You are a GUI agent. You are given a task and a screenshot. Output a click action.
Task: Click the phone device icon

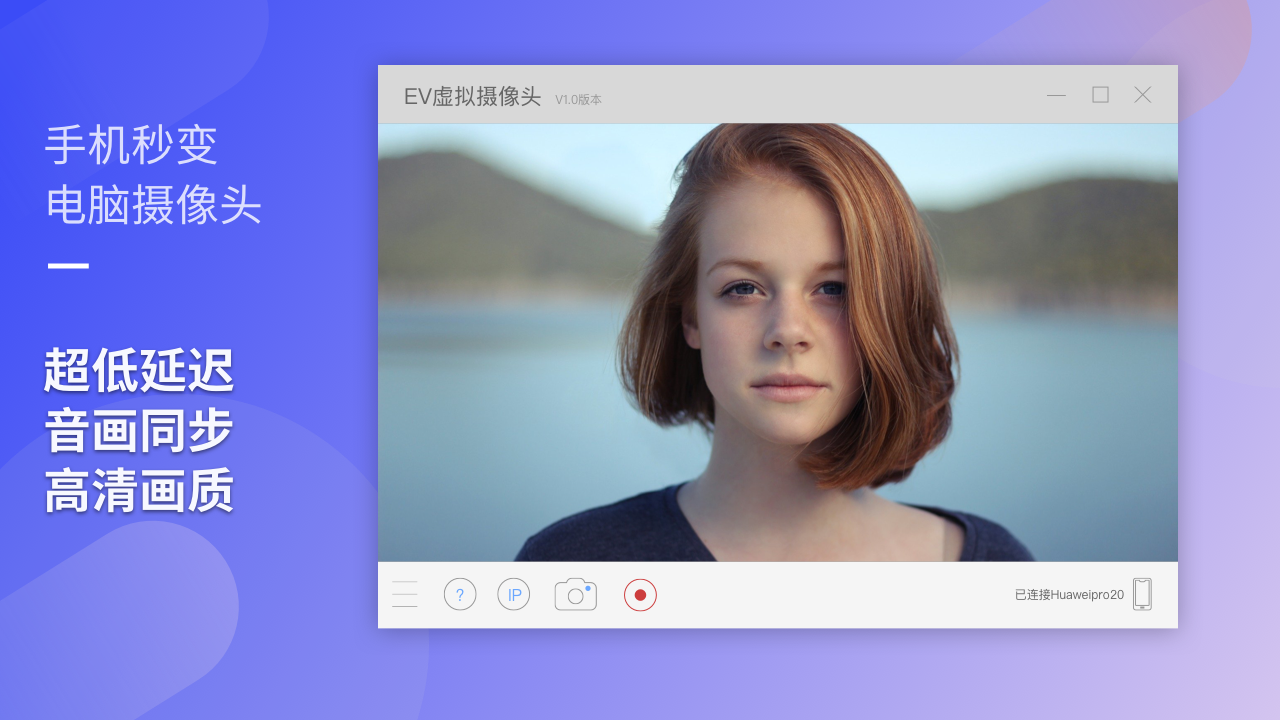(x=1142, y=594)
